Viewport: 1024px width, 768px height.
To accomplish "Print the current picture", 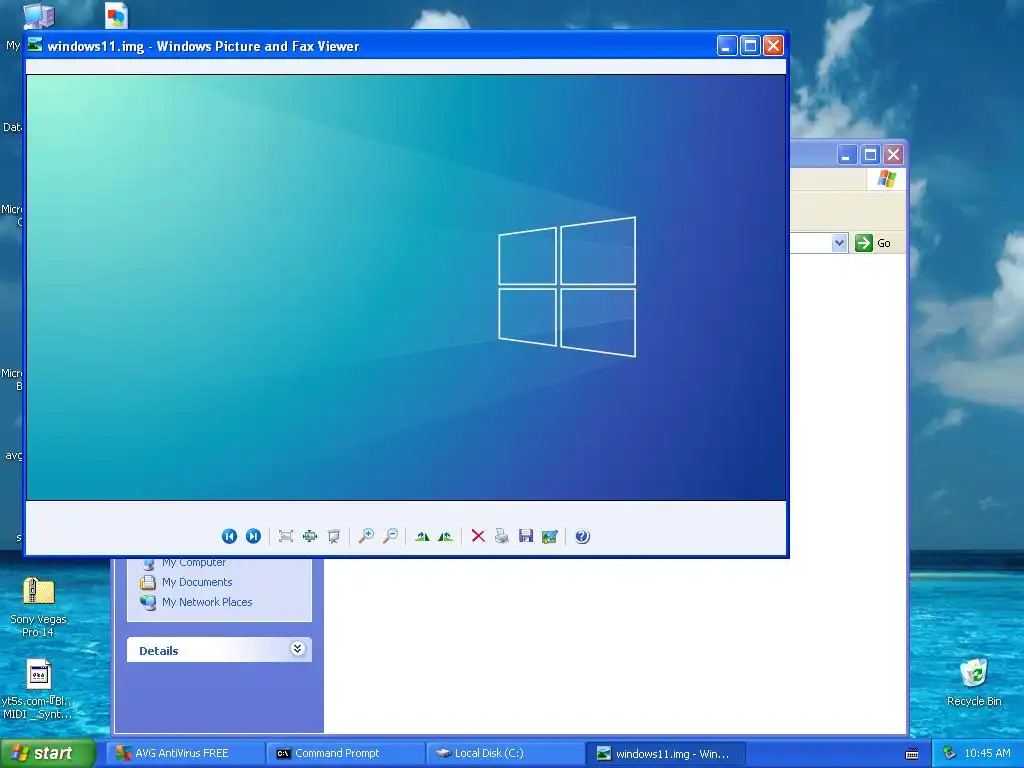I will coord(502,536).
